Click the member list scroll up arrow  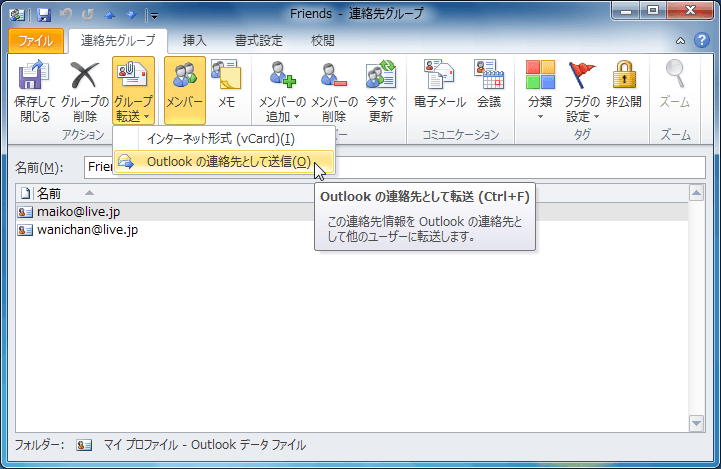697,193
